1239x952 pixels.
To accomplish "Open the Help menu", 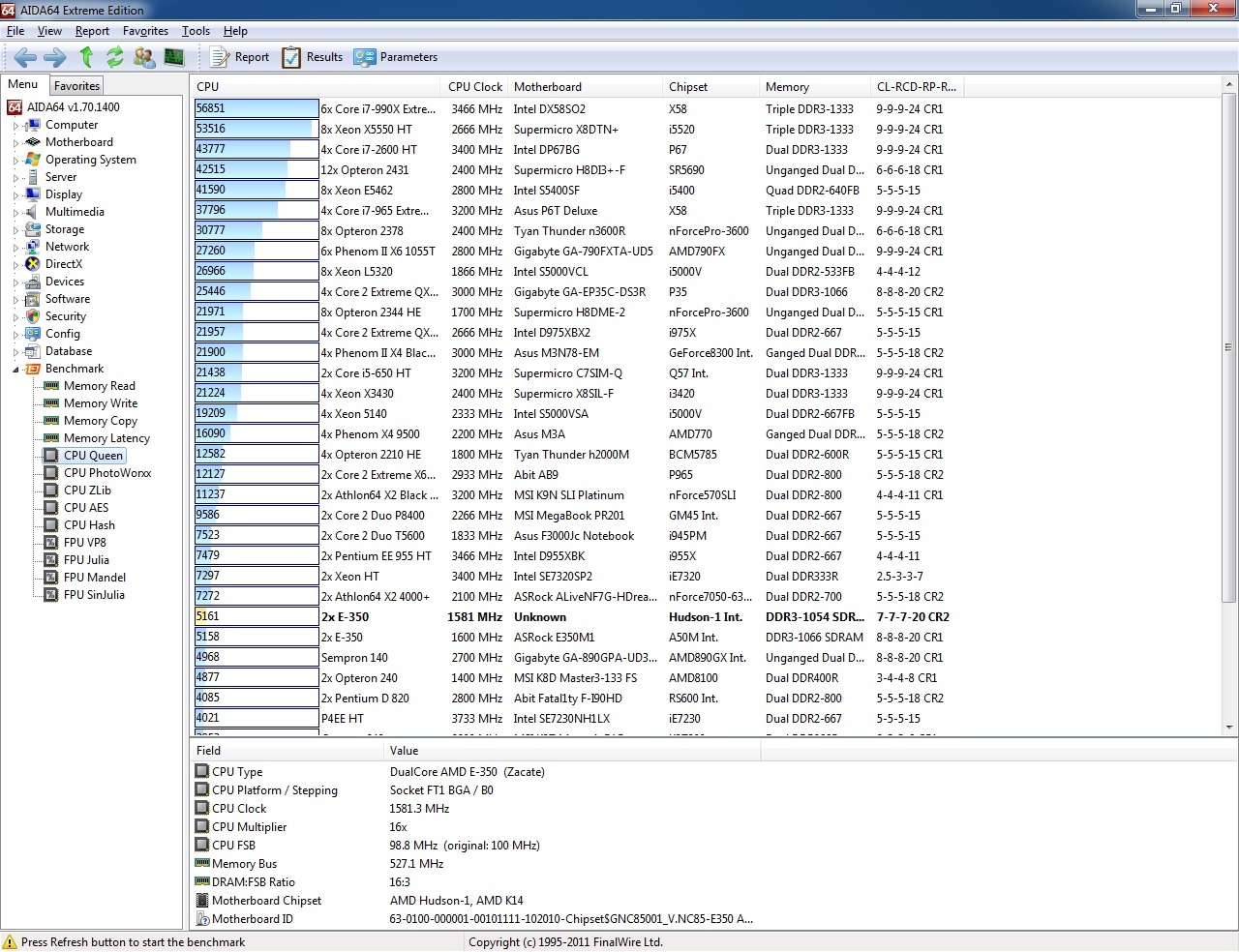I will [x=235, y=31].
